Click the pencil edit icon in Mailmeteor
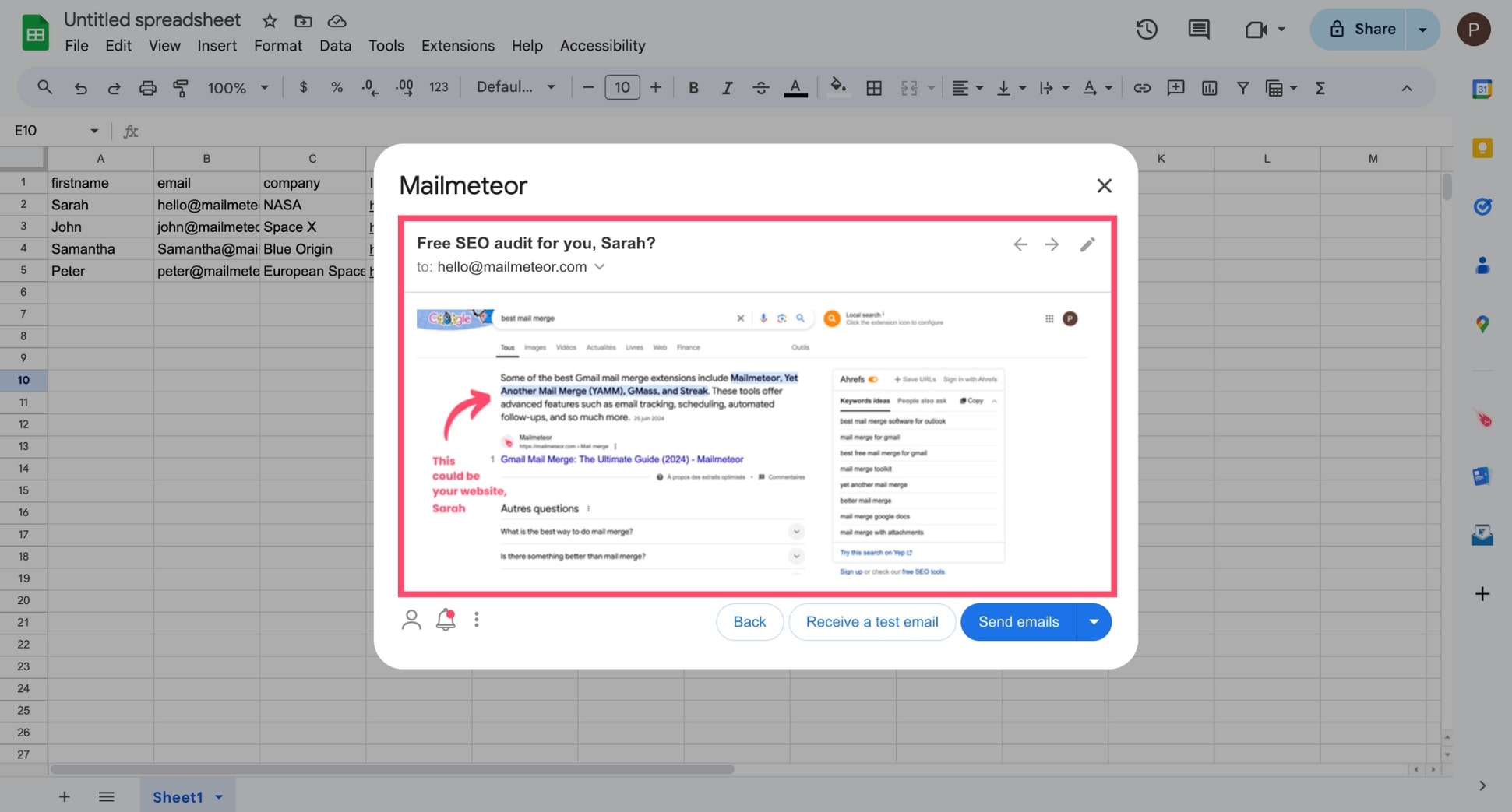This screenshot has width=1512, height=812. [x=1087, y=244]
